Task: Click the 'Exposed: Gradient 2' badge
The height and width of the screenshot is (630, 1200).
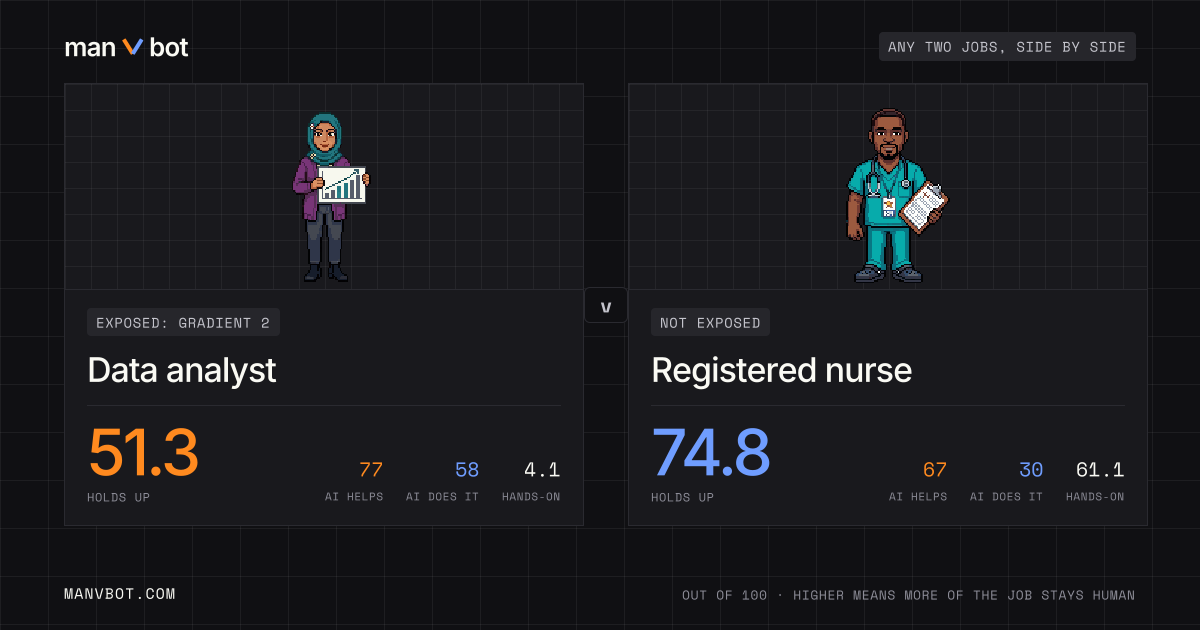Action: pyautogui.click(x=184, y=322)
